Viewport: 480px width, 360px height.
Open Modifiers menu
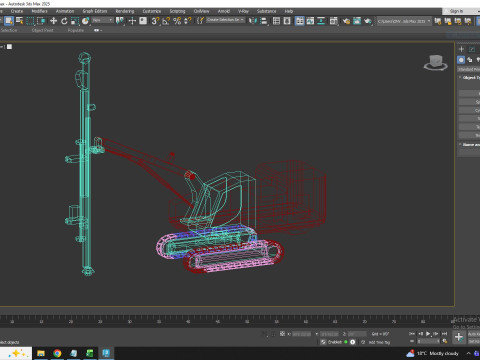[x=39, y=11]
